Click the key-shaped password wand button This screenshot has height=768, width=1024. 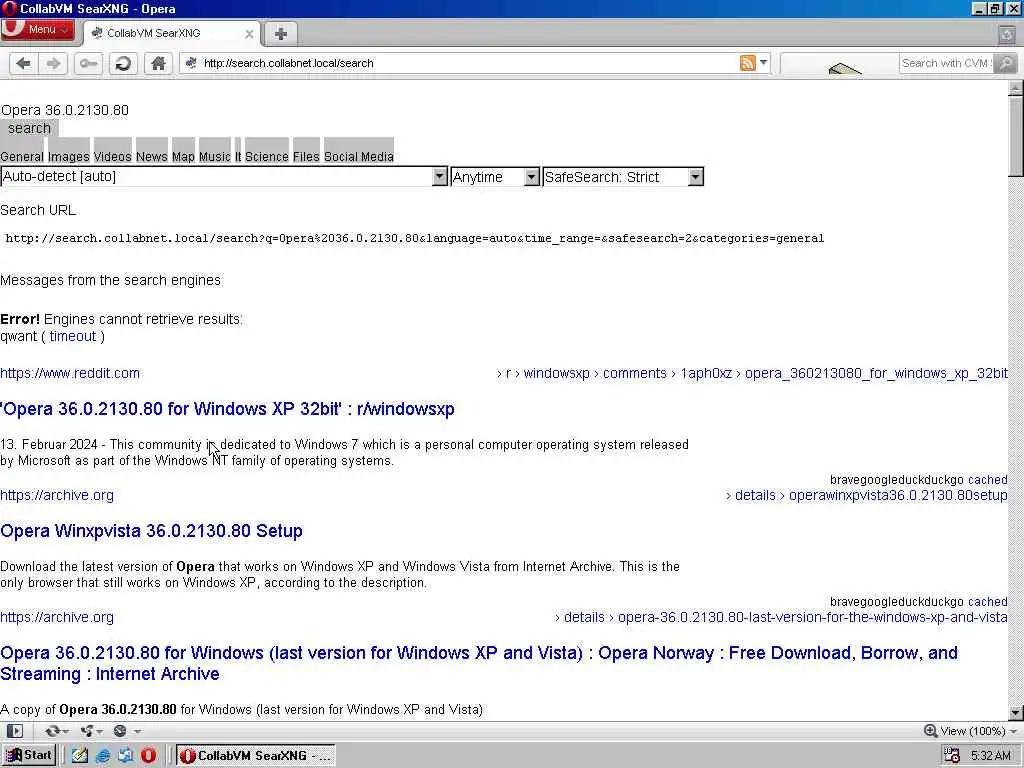88,63
